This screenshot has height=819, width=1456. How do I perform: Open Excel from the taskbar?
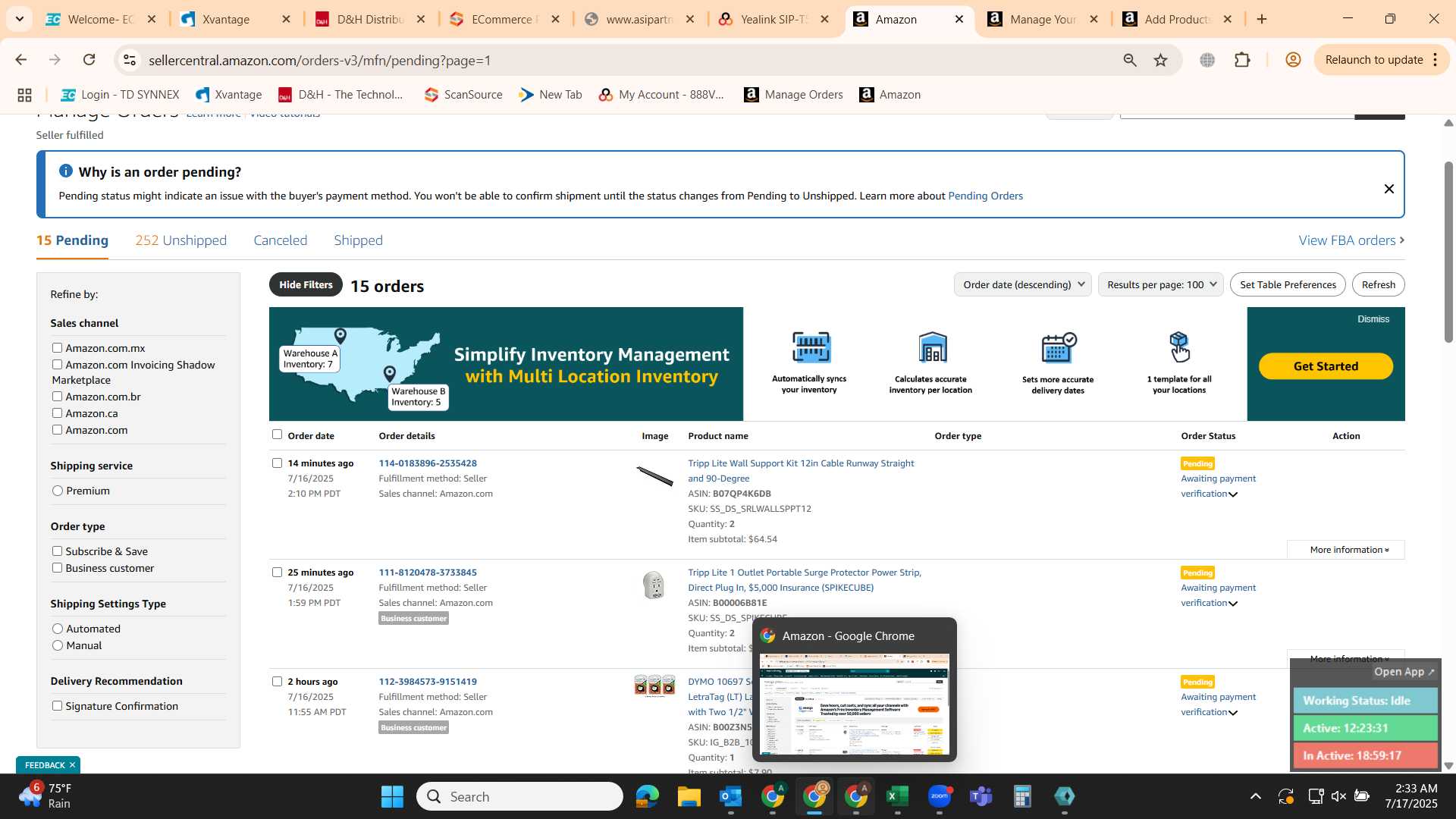pos(897,796)
